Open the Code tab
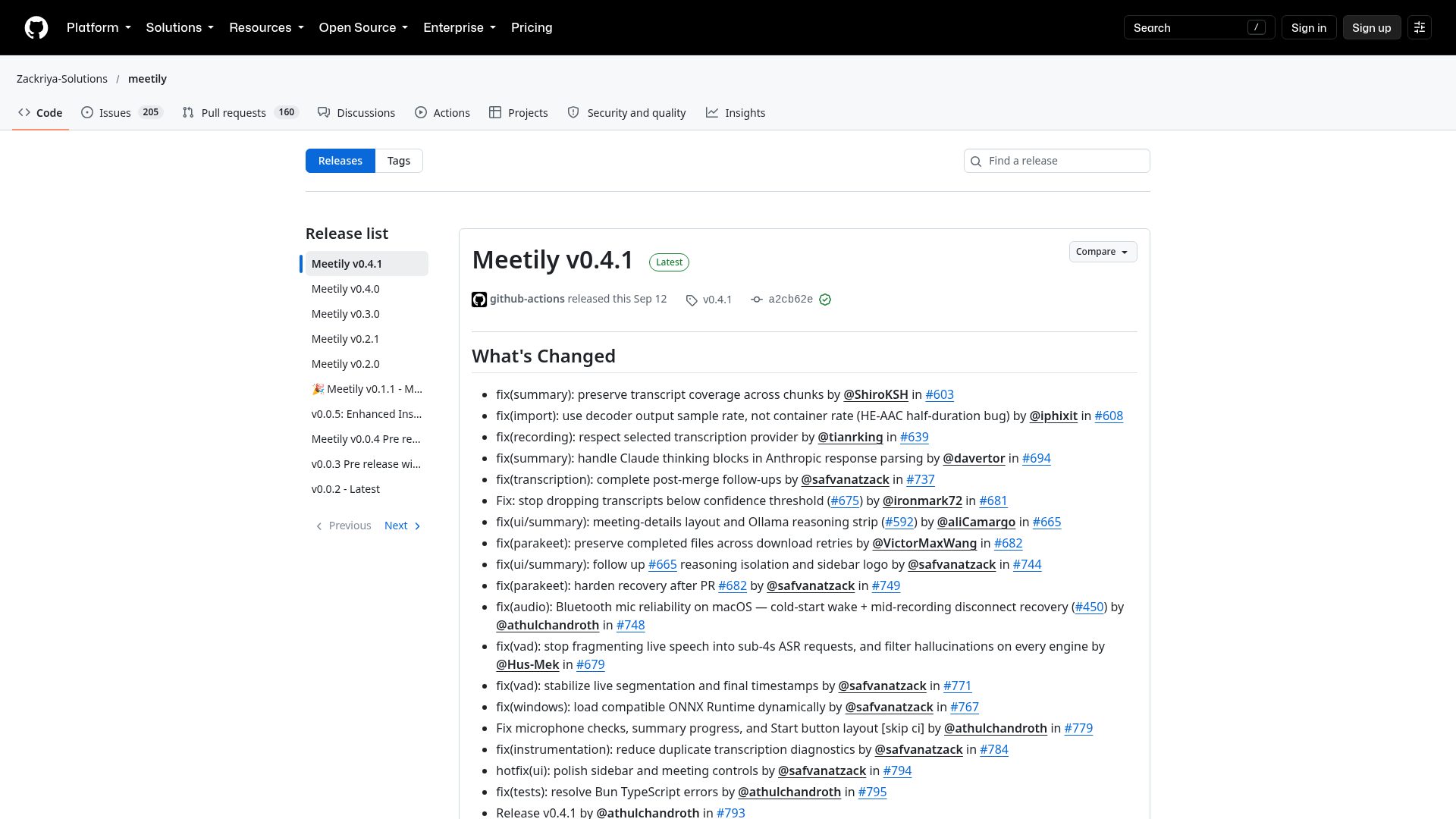The height and width of the screenshot is (819, 1456). 40,113
